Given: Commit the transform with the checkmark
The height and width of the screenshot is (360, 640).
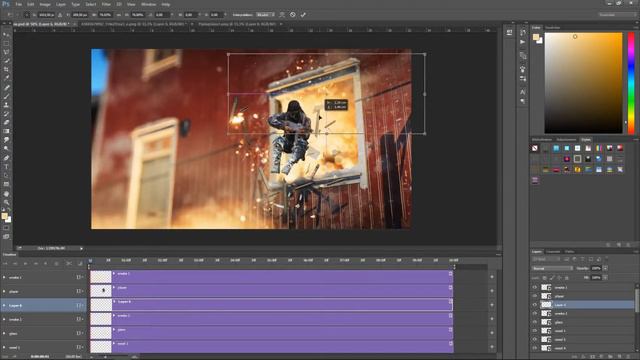Looking at the screenshot, I should click(x=303, y=15).
